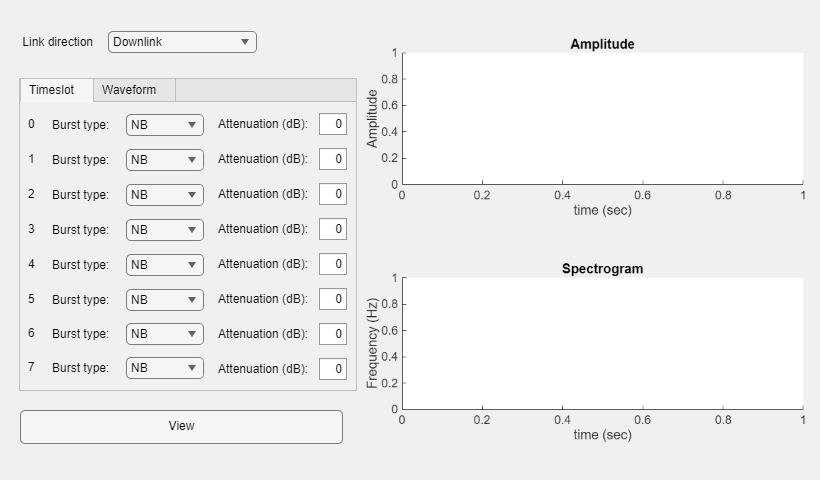
Task: Choose Burst type dropdown for timeslot 3
Action: 165,229
